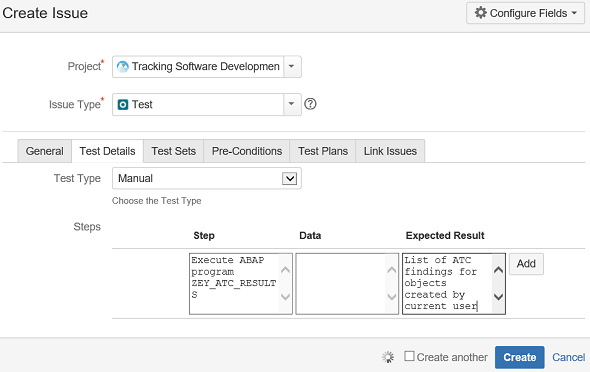Click Expected Result scroll up arrow
Viewport: 590px width, 372px height.
499,270
